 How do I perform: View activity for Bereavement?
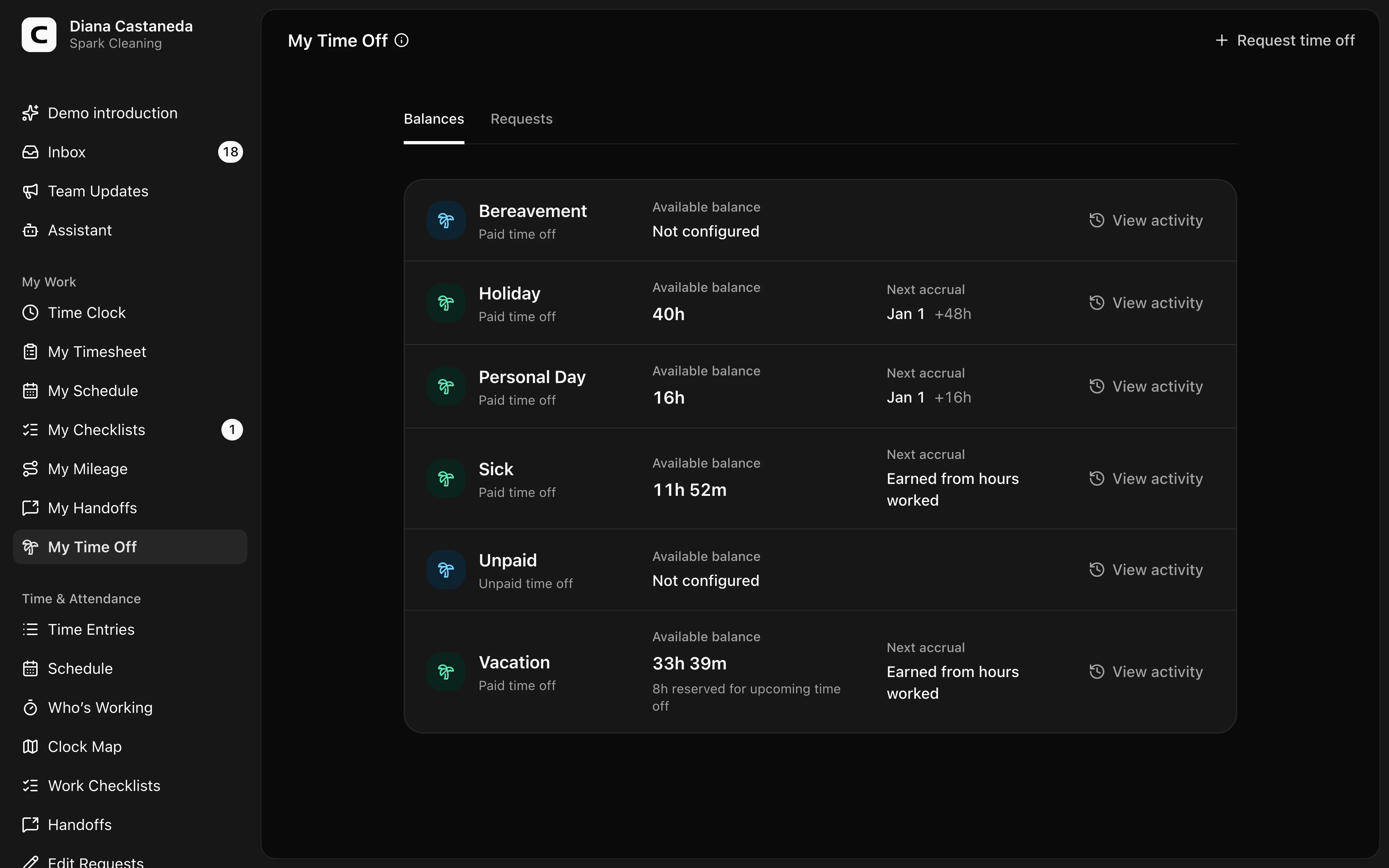[x=1146, y=221]
